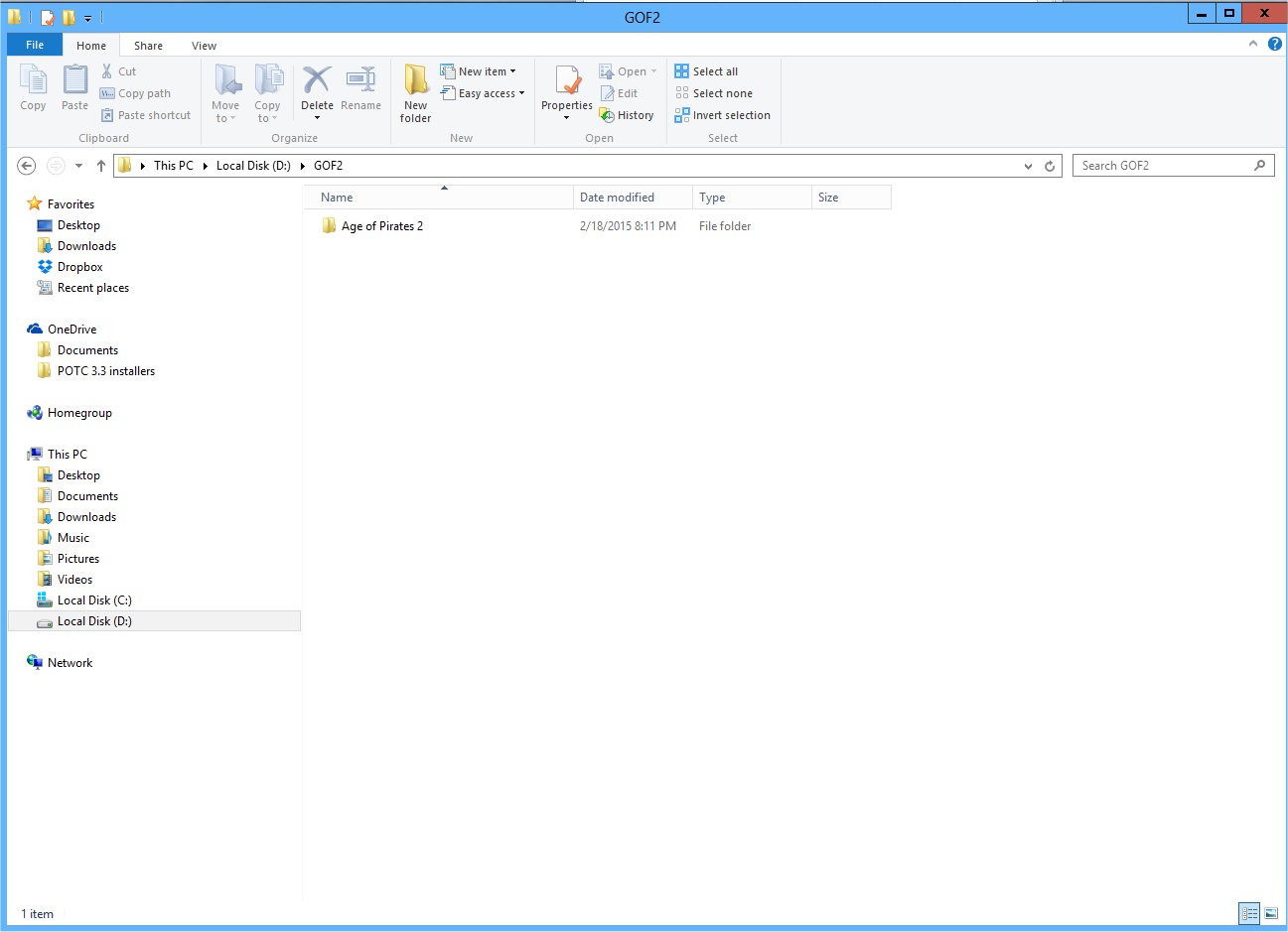Collapse the ribbon using the chevron
The image size is (1288, 932).
click(1253, 45)
